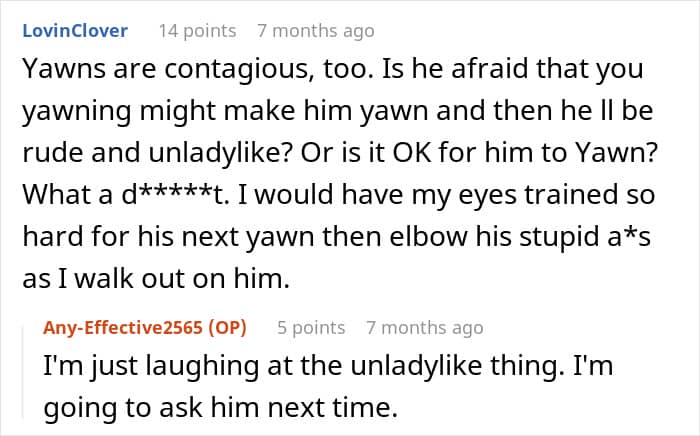
Task: Click the 14 points score label
Action: point(197,31)
